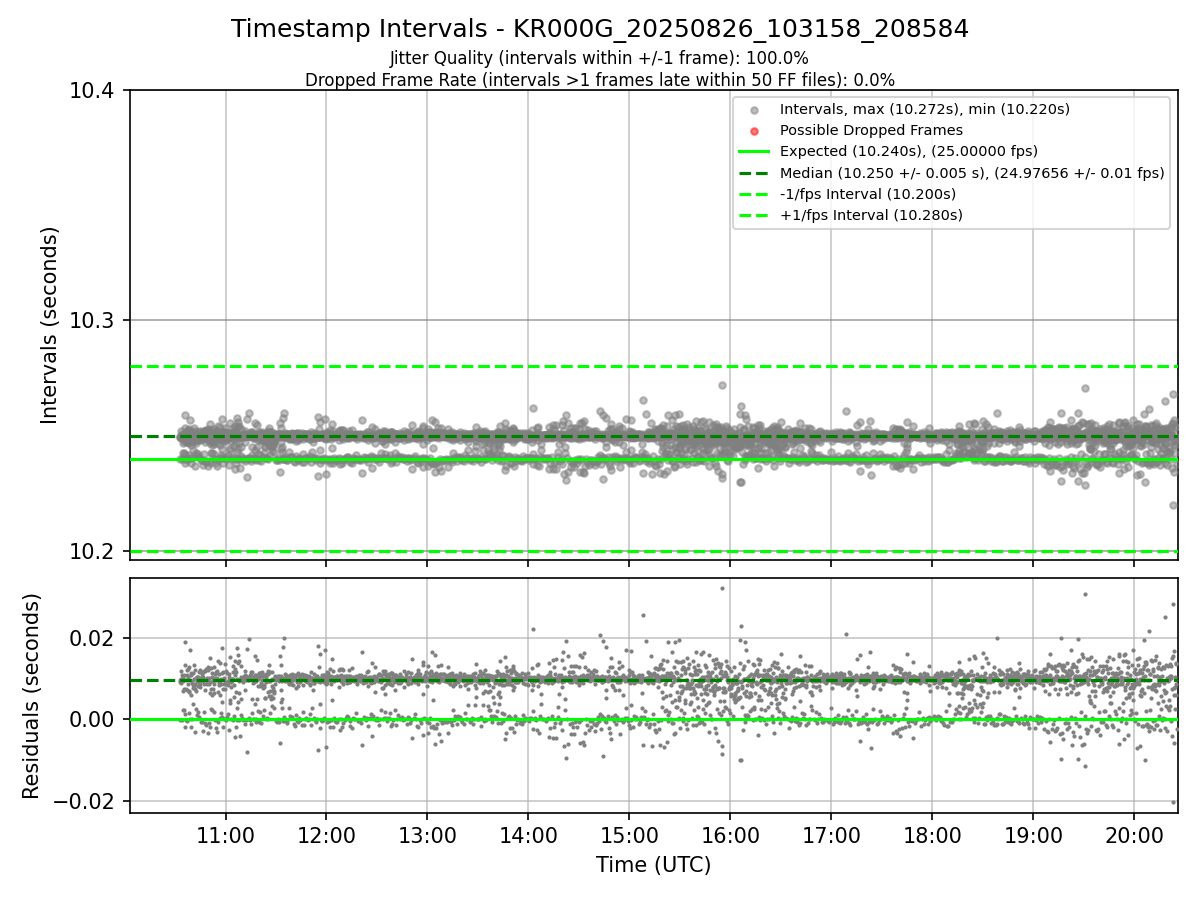Click the gray circle marker beside the Intervals legend entry
The image size is (1200, 900).
click(754, 110)
